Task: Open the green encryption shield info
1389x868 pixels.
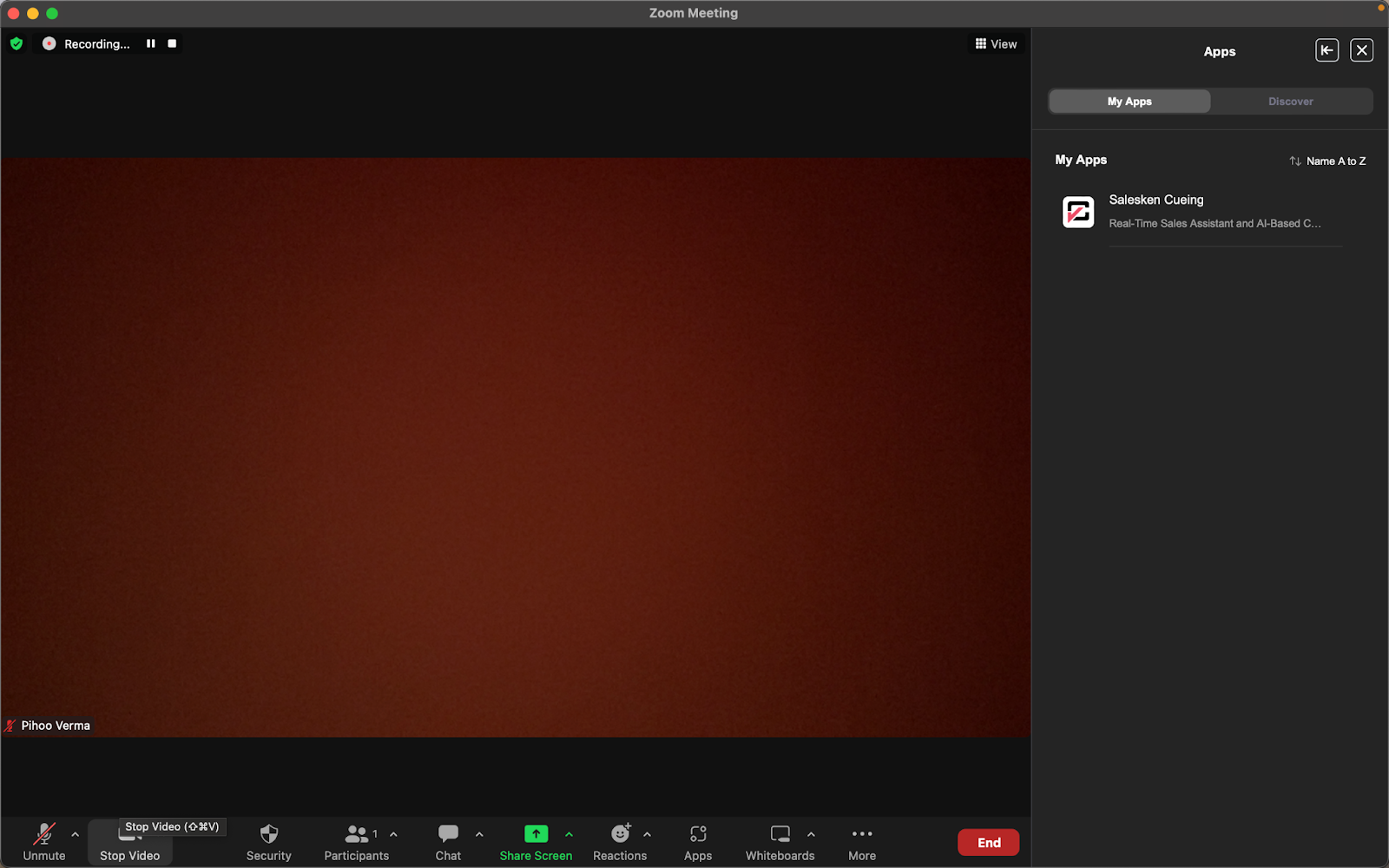Action: 16,43
